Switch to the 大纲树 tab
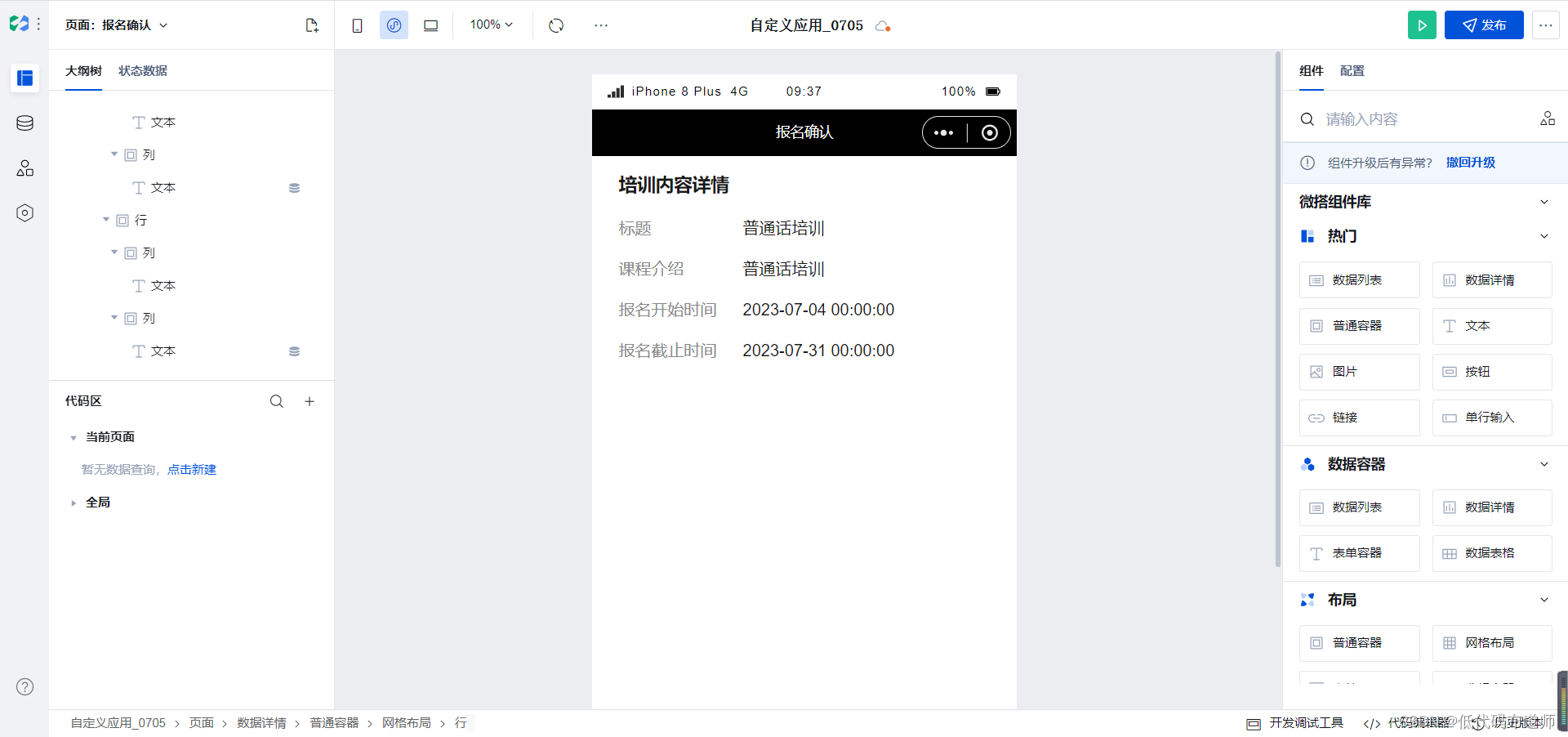 (83, 71)
